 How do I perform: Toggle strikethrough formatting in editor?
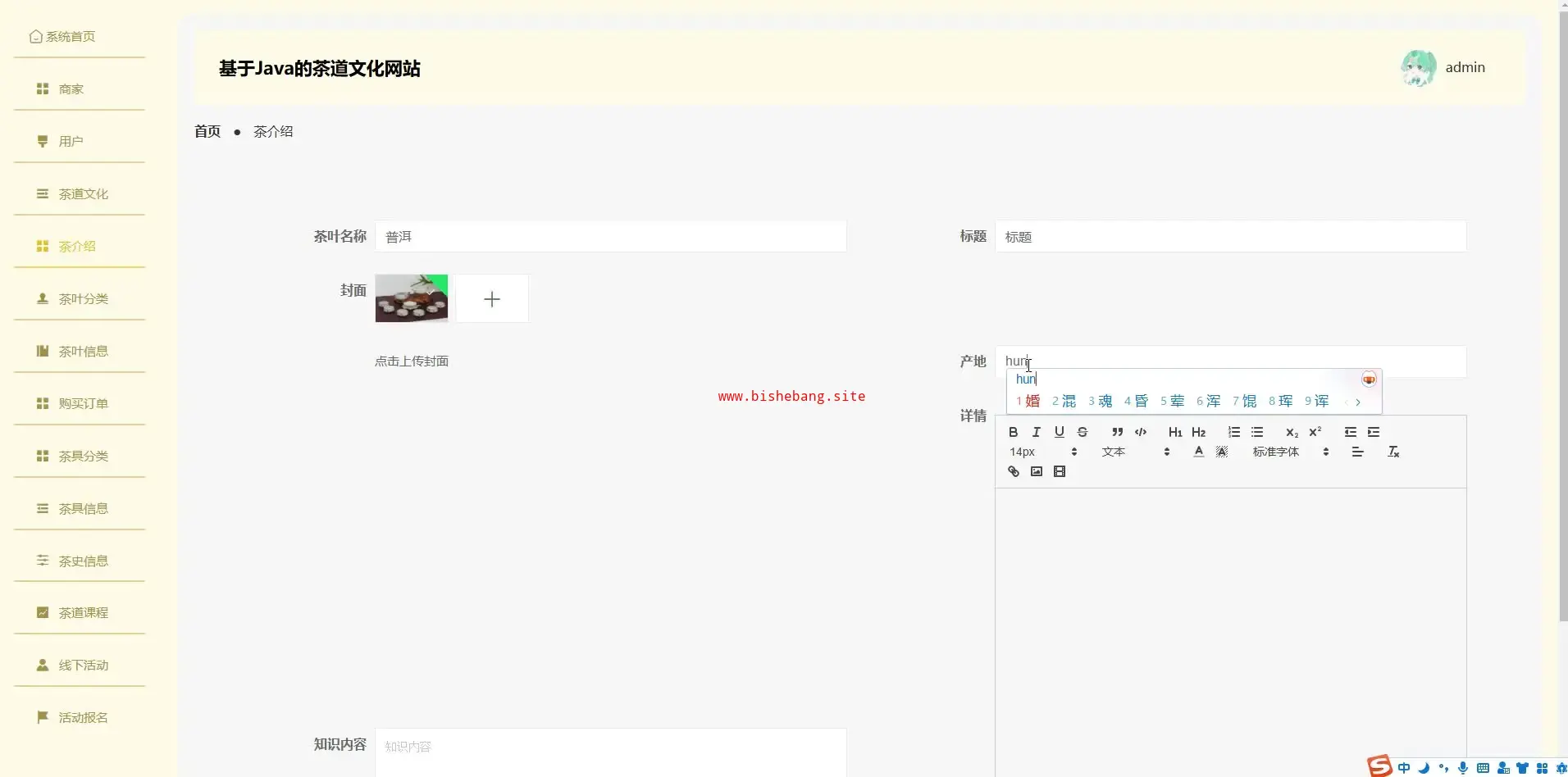(1082, 432)
